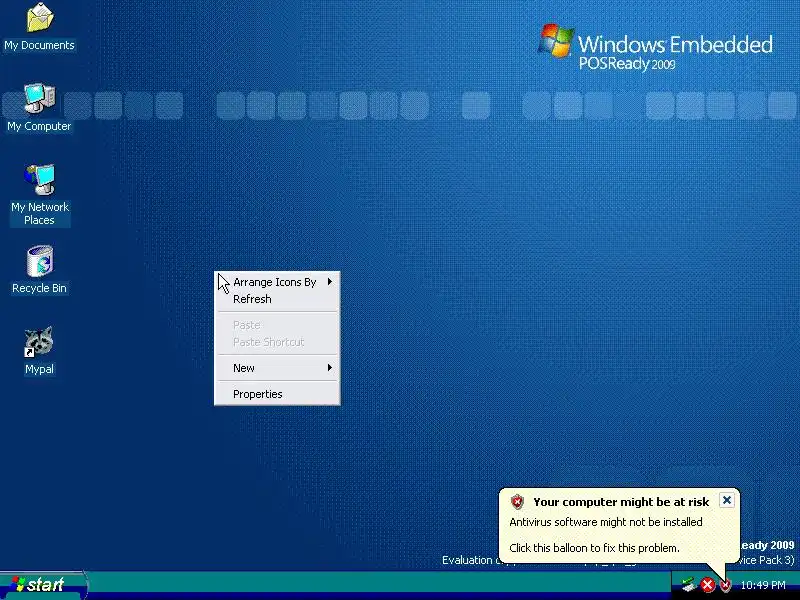Choose Properties from the context menu
This screenshot has width=800, height=600.
277,394
